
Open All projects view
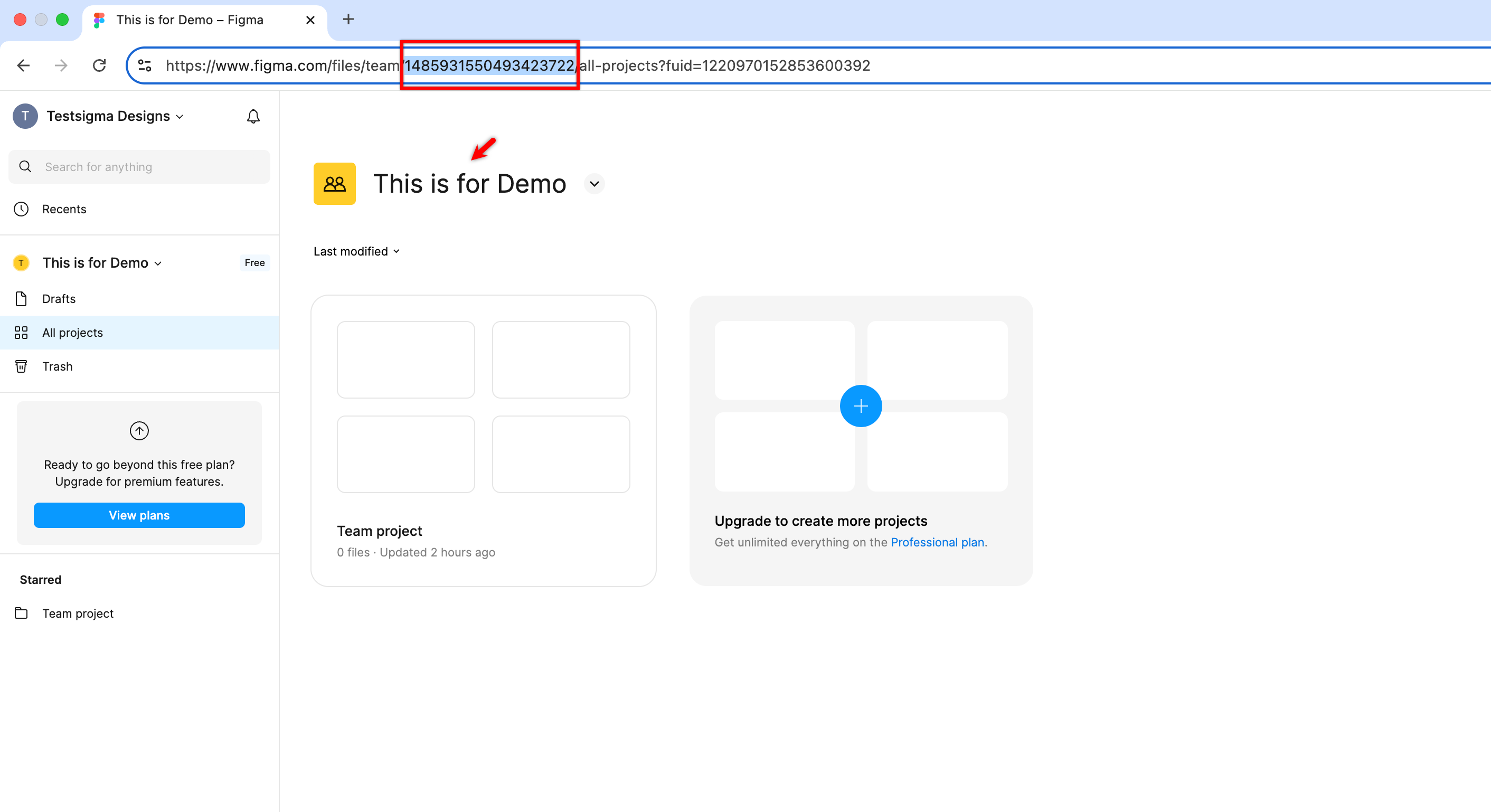pyautogui.click(x=72, y=332)
